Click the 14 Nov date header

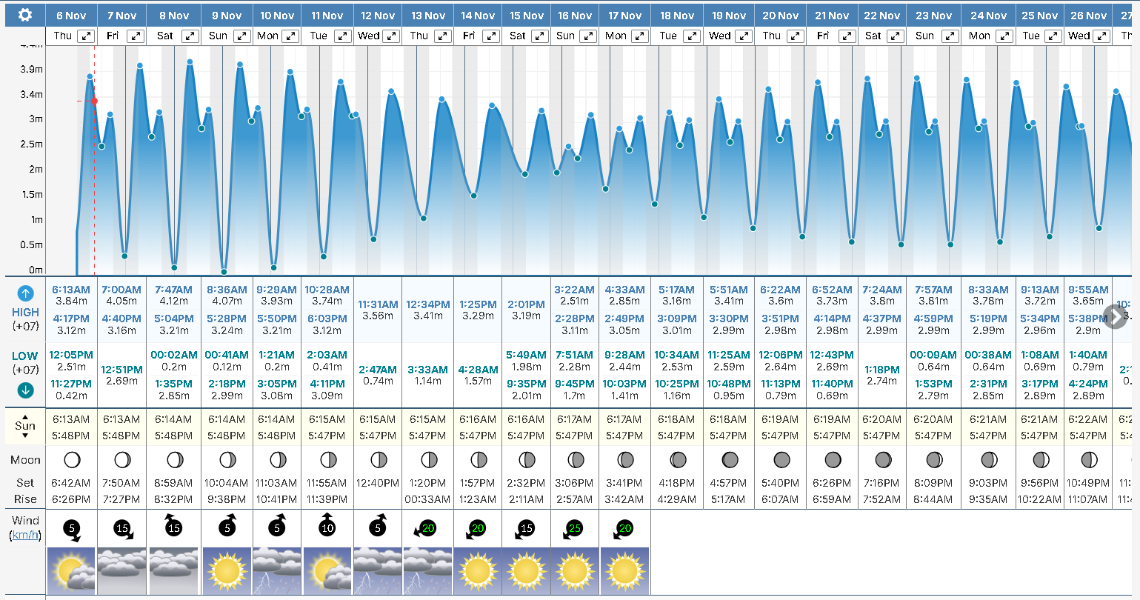click(x=478, y=15)
